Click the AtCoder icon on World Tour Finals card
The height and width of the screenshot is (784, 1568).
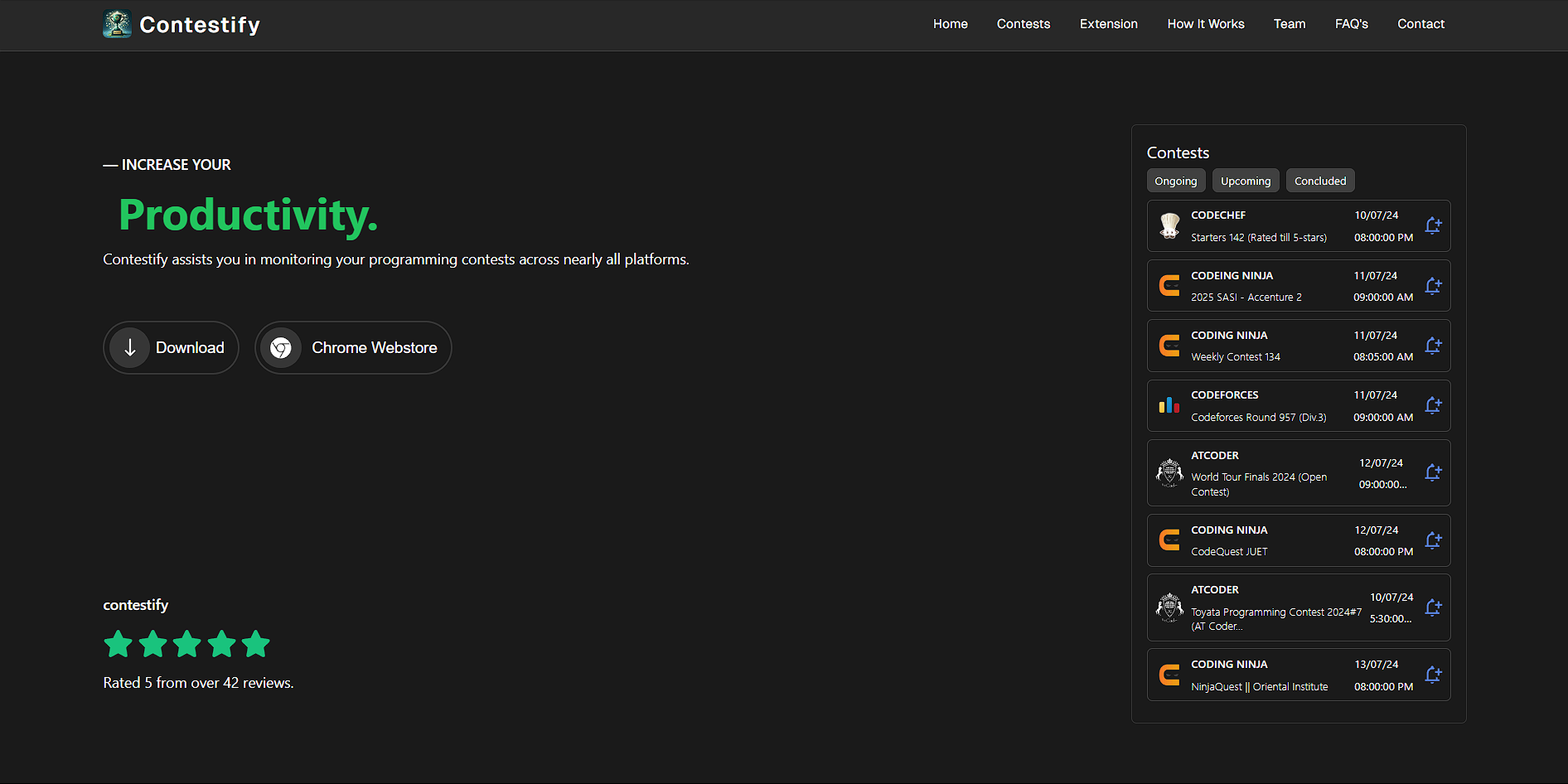click(1169, 472)
